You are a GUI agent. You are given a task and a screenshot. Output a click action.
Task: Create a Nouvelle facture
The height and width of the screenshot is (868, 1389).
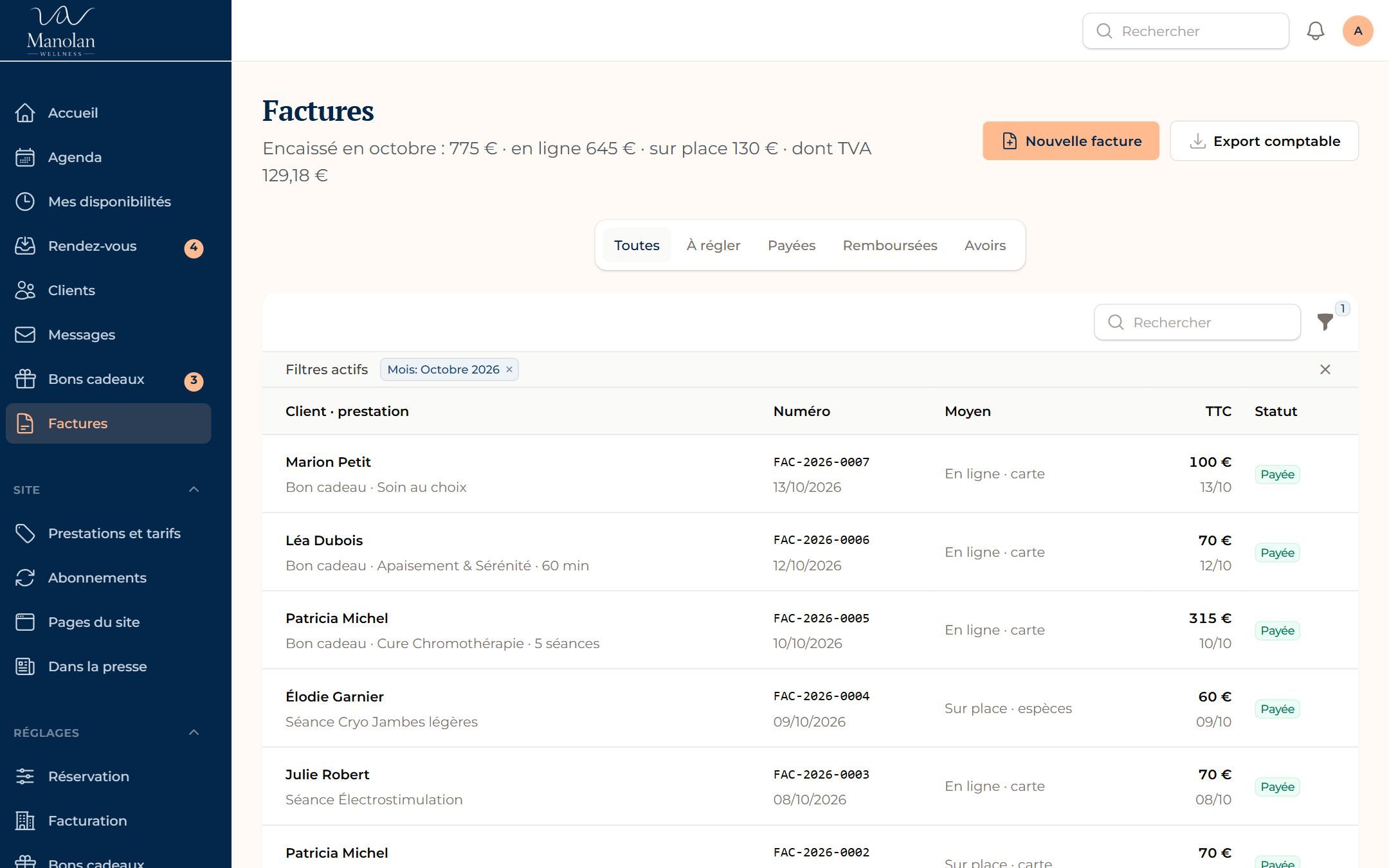pyautogui.click(x=1071, y=141)
